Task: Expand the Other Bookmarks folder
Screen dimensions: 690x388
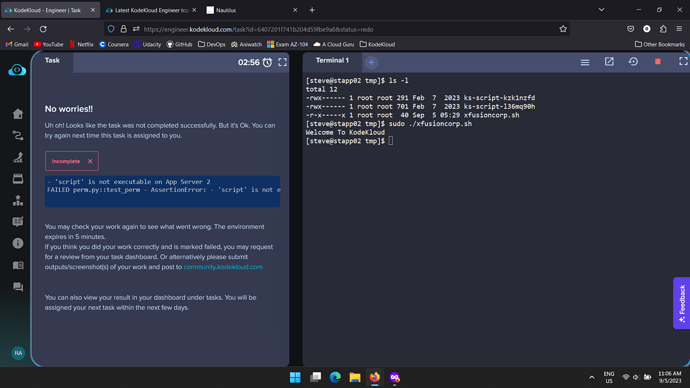Action: coord(660,44)
